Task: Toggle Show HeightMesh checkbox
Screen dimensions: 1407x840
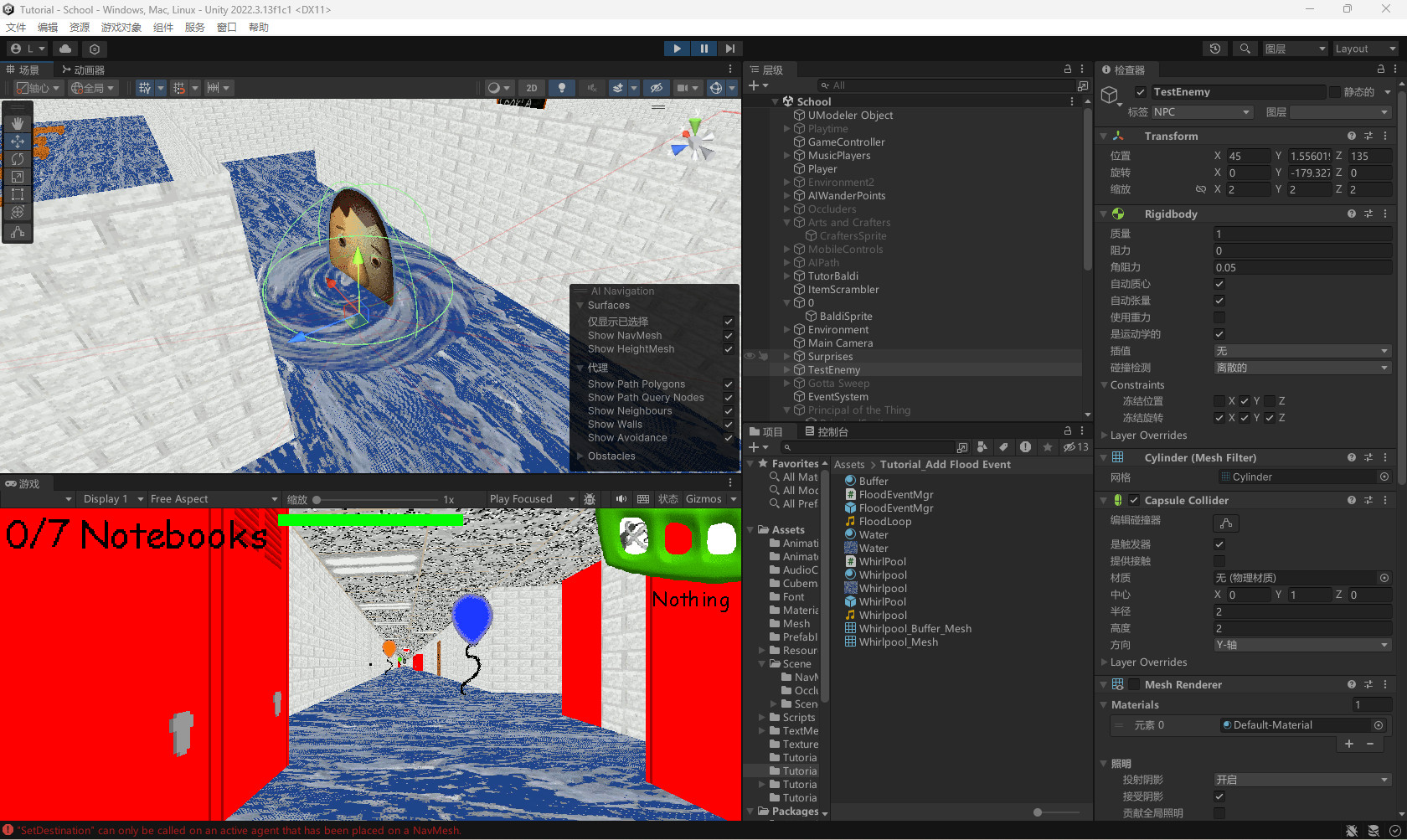Action: point(729,349)
